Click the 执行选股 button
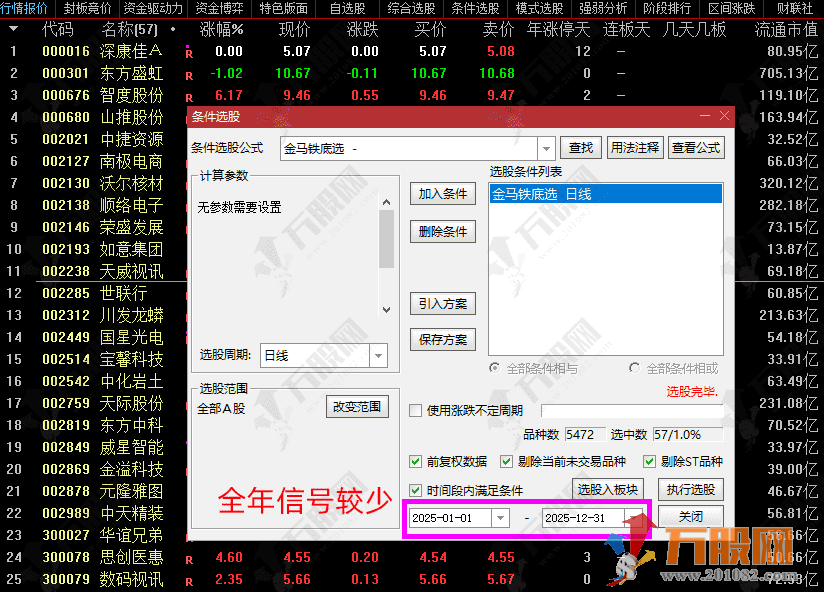The width and height of the screenshot is (824, 592). click(x=691, y=489)
